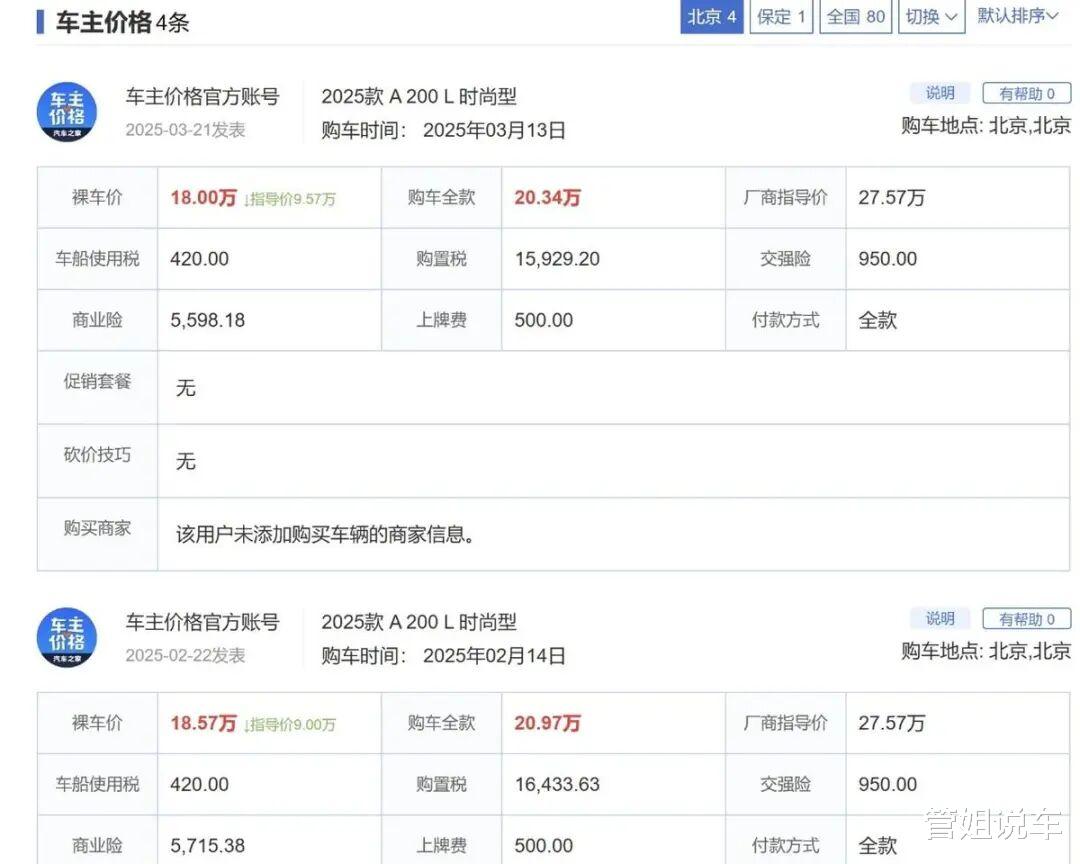The height and width of the screenshot is (864, 1080).
Task: Click 说明 badge on 02月14日 record
Action: pyautogui.click(x=939, y=619)
